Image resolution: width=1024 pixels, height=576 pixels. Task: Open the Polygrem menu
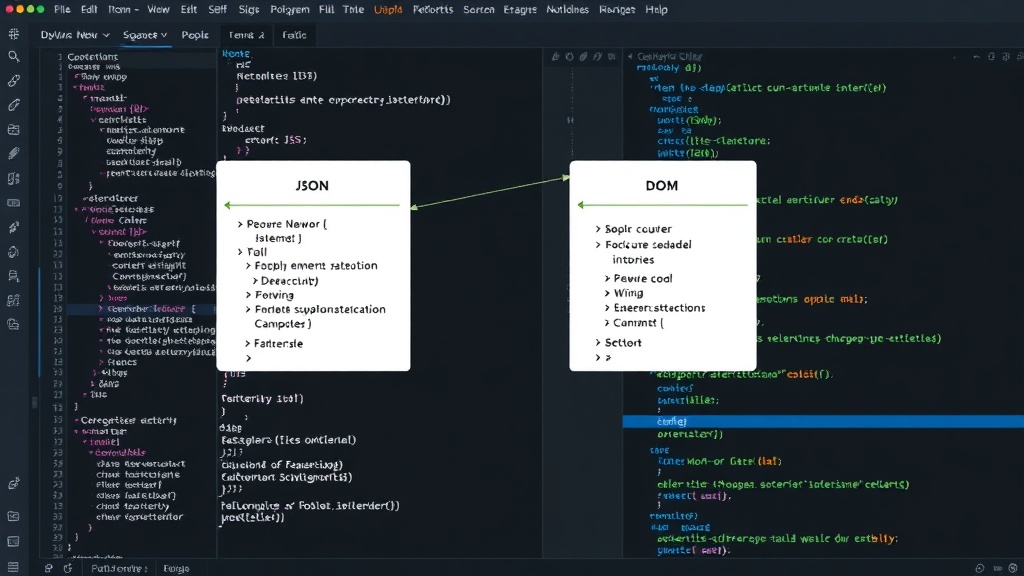(x=289, y=10)
